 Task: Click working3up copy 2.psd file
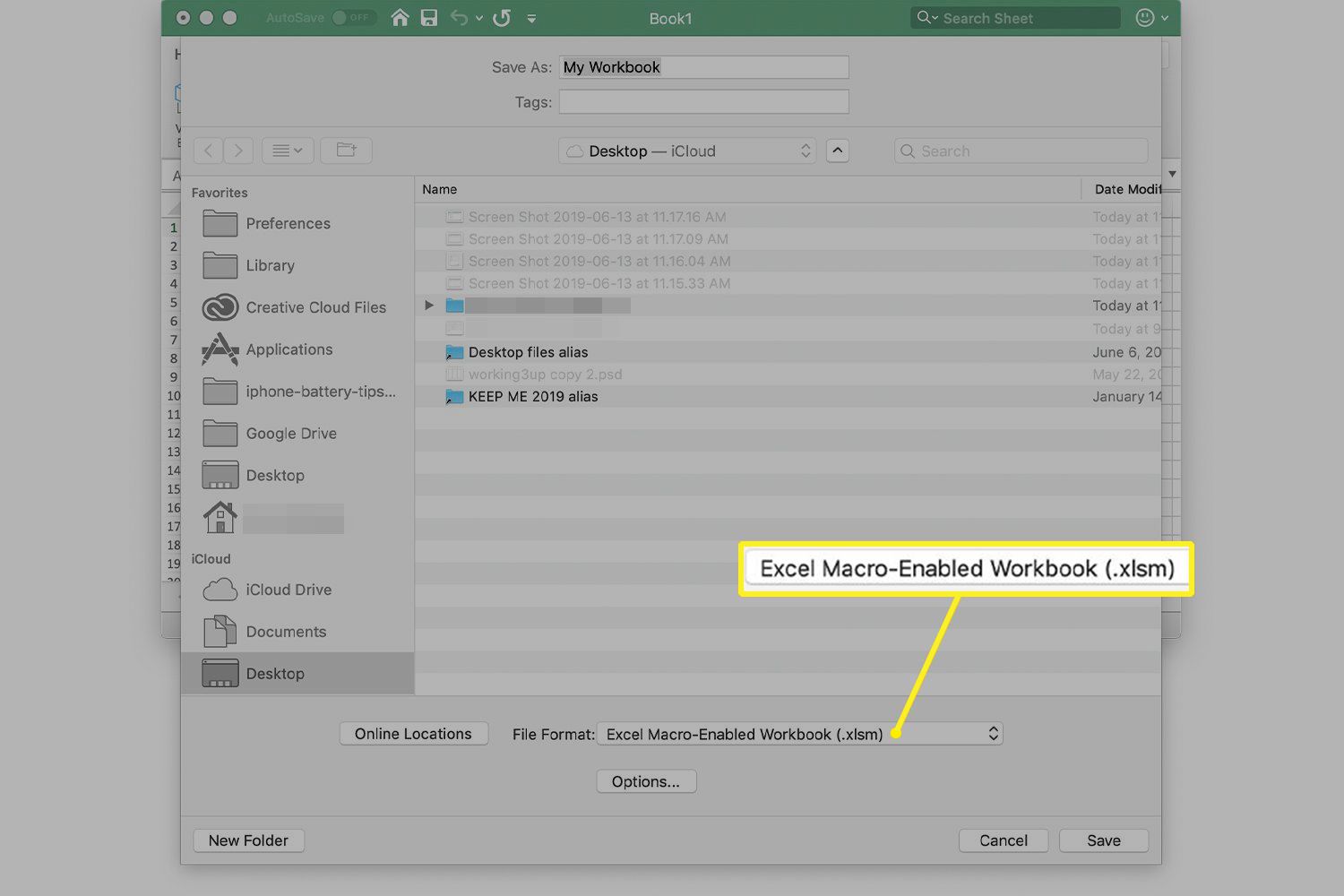pyautogui.click(x=788, y=375)
